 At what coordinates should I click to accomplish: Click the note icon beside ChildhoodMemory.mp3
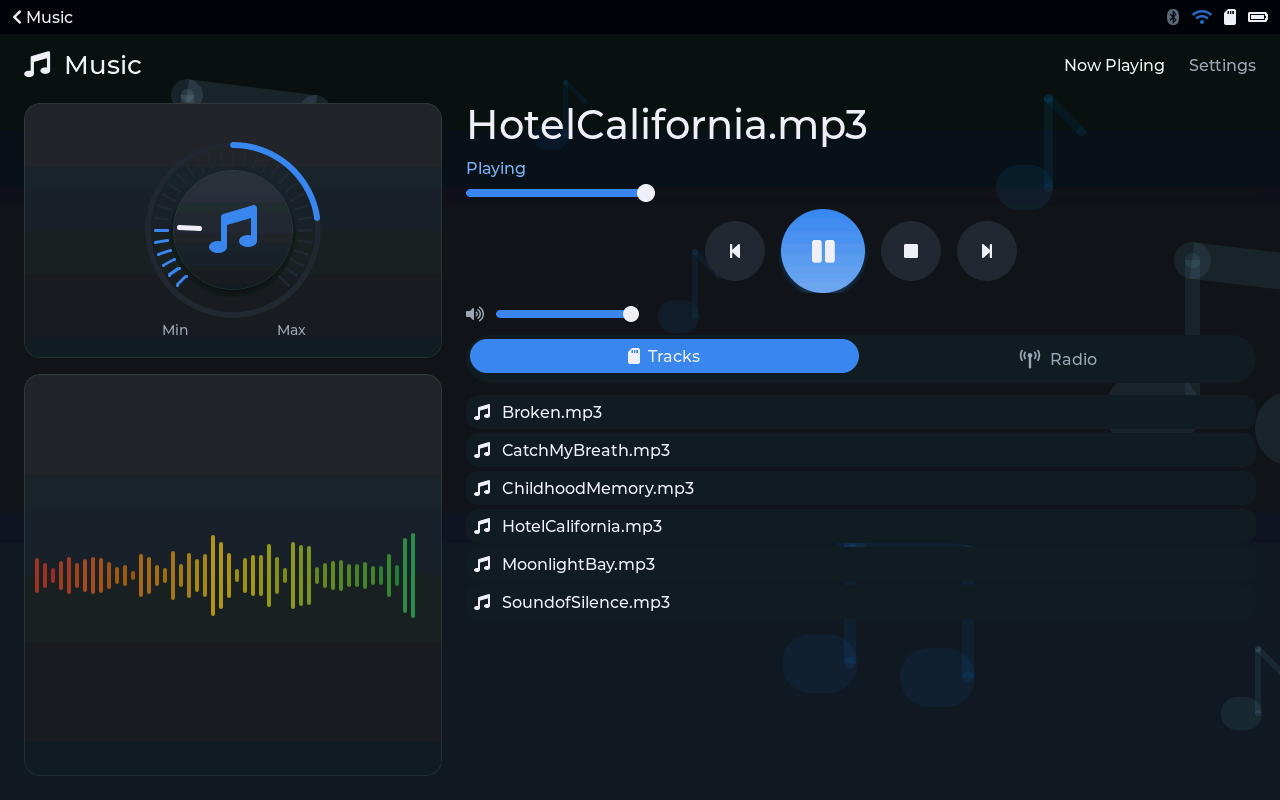click(x=482, y=488)
